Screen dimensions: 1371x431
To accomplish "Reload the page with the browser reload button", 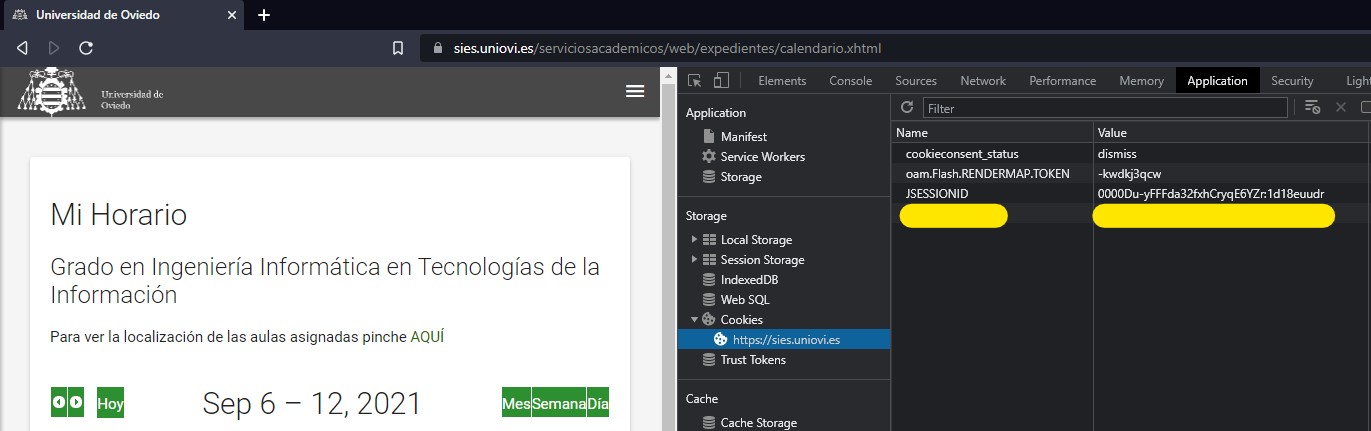I will [x=86, y=47].
